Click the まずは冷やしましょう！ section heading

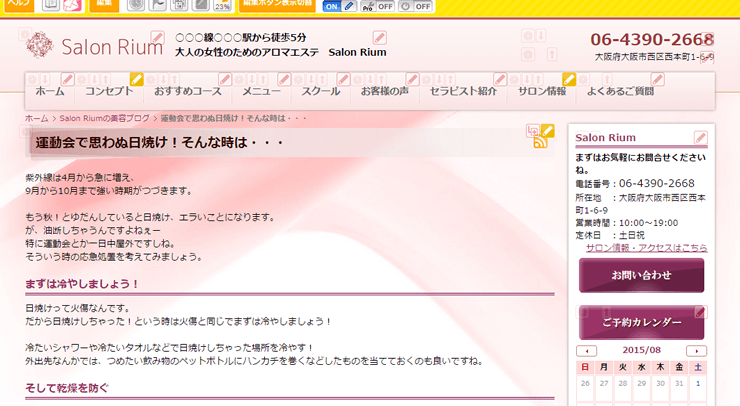tap(82, 284)
